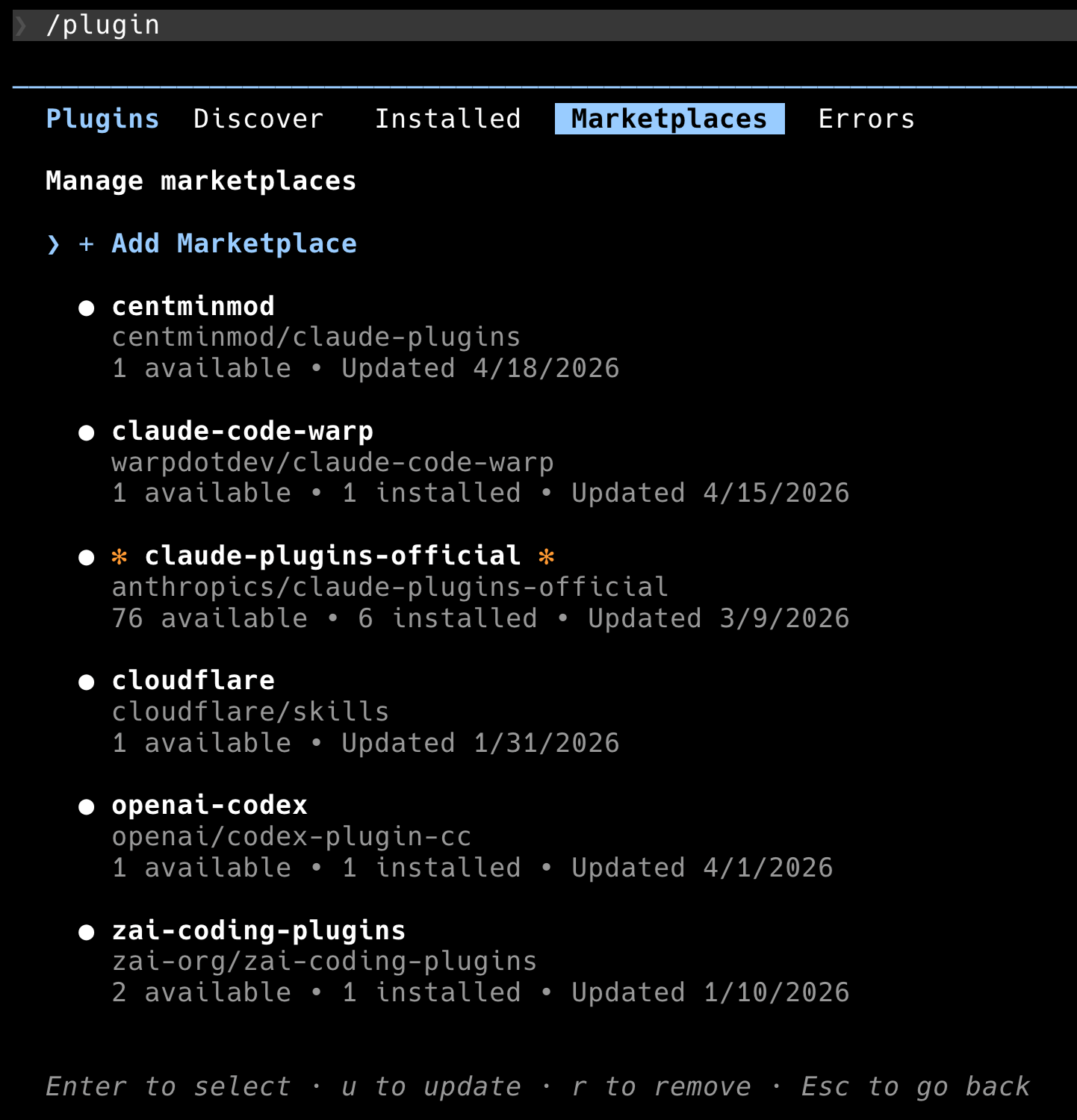Click cloudflare/skills repository path
Image resolution: width=1077 pixels, height=1120 pixels.
pyautogui.click(x=250, y=712)
